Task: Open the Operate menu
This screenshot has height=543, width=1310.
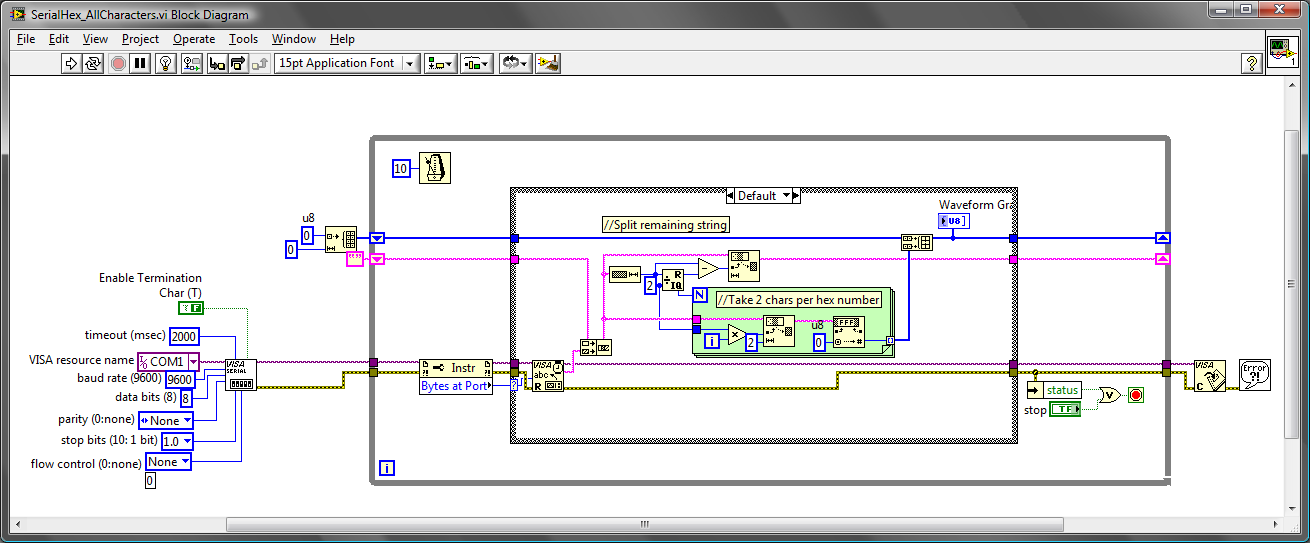Action: [193, 39]
